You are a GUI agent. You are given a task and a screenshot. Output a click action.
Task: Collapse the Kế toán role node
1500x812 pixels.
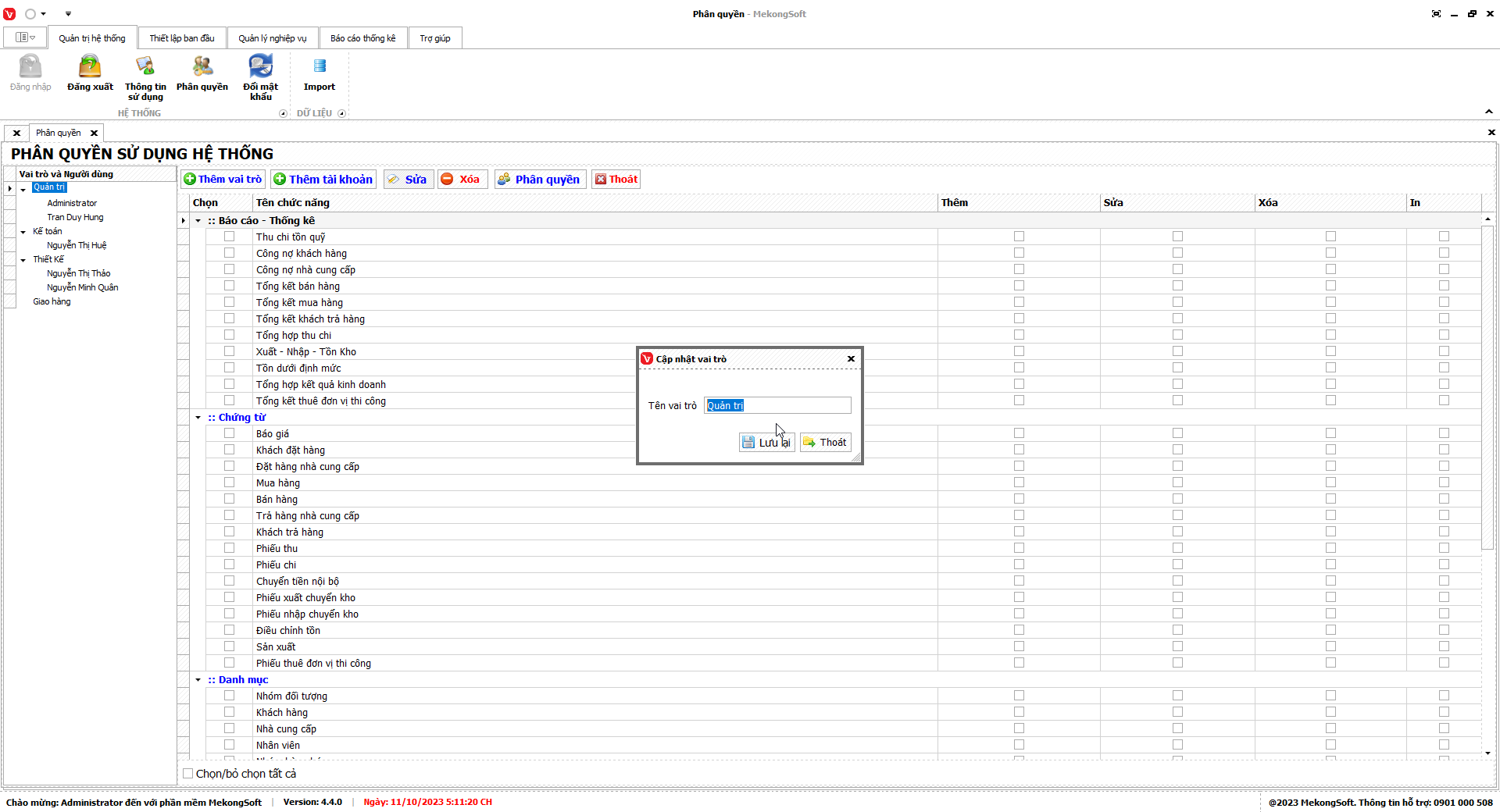tap(23, 232)
